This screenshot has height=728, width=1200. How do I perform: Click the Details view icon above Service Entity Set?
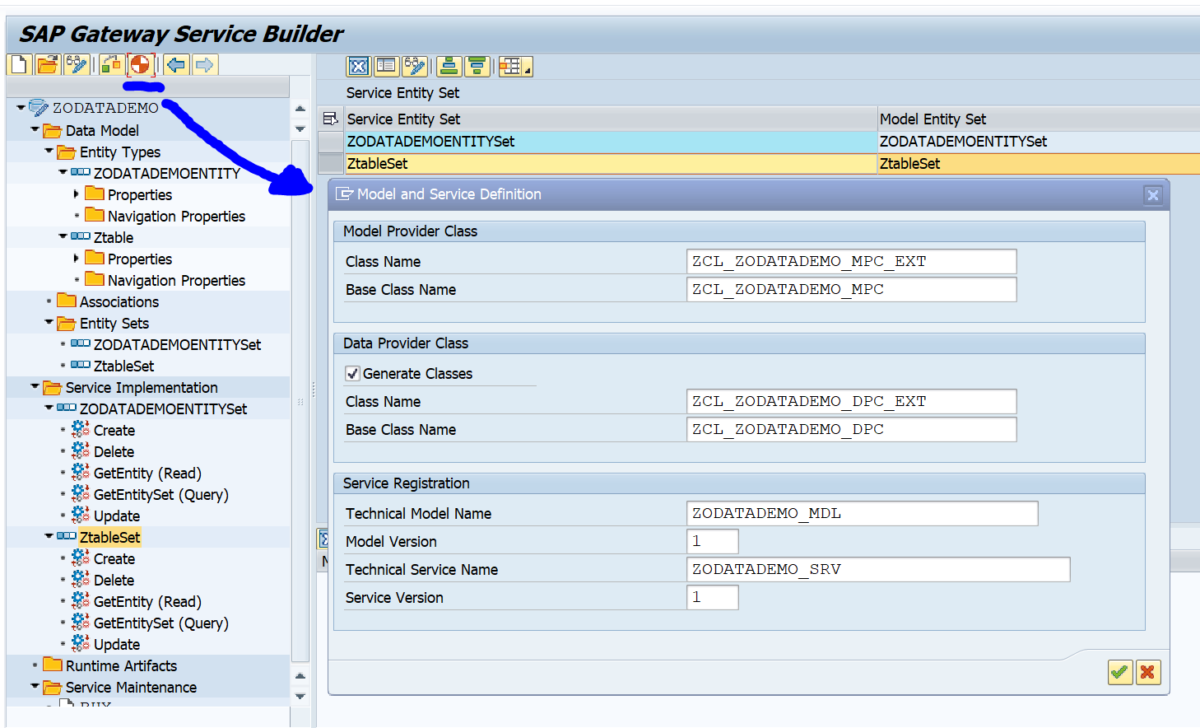[x=386, y=66]
